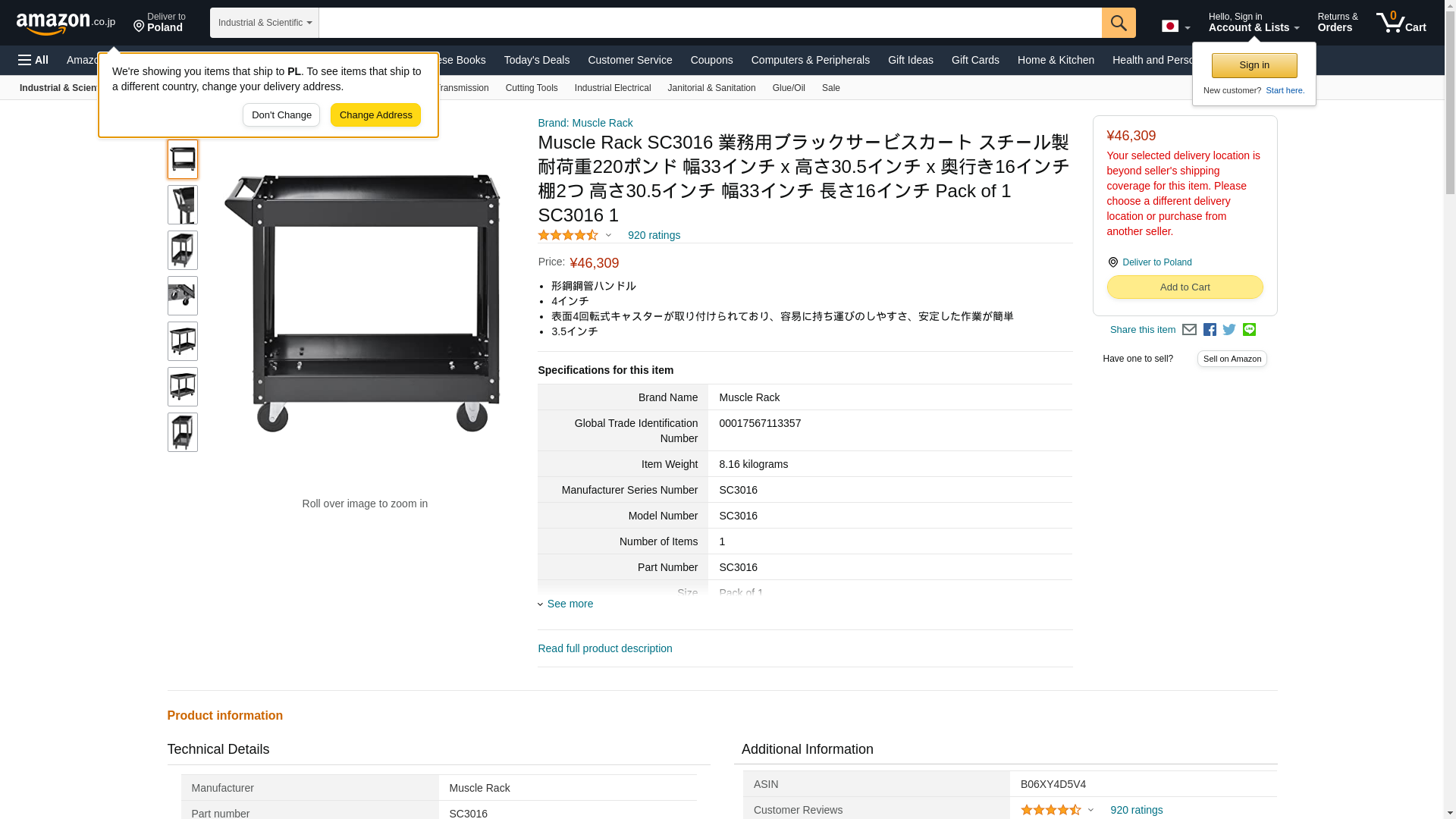
Task: Share this item via LINE icon
Action: tap(1249, 330)
